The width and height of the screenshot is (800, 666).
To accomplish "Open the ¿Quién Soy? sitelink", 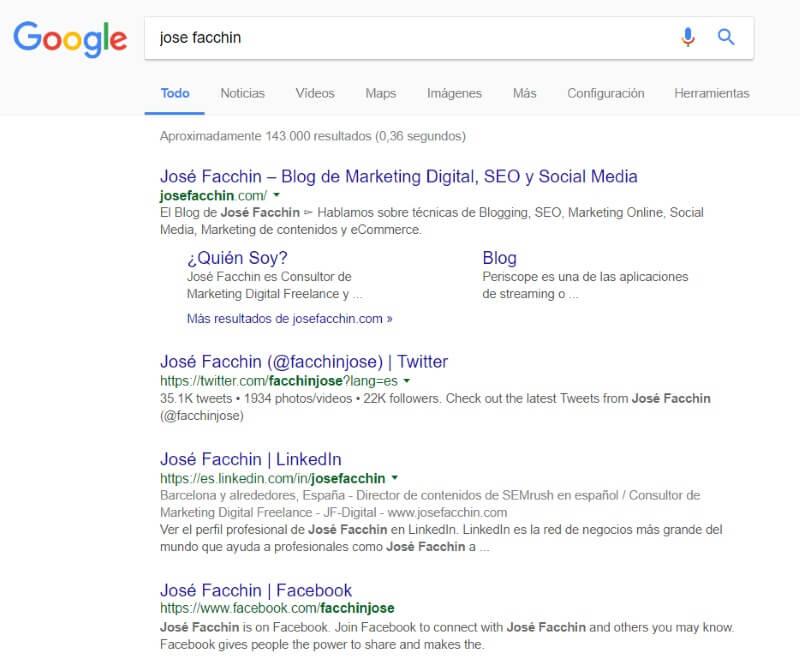I will 237,257.
